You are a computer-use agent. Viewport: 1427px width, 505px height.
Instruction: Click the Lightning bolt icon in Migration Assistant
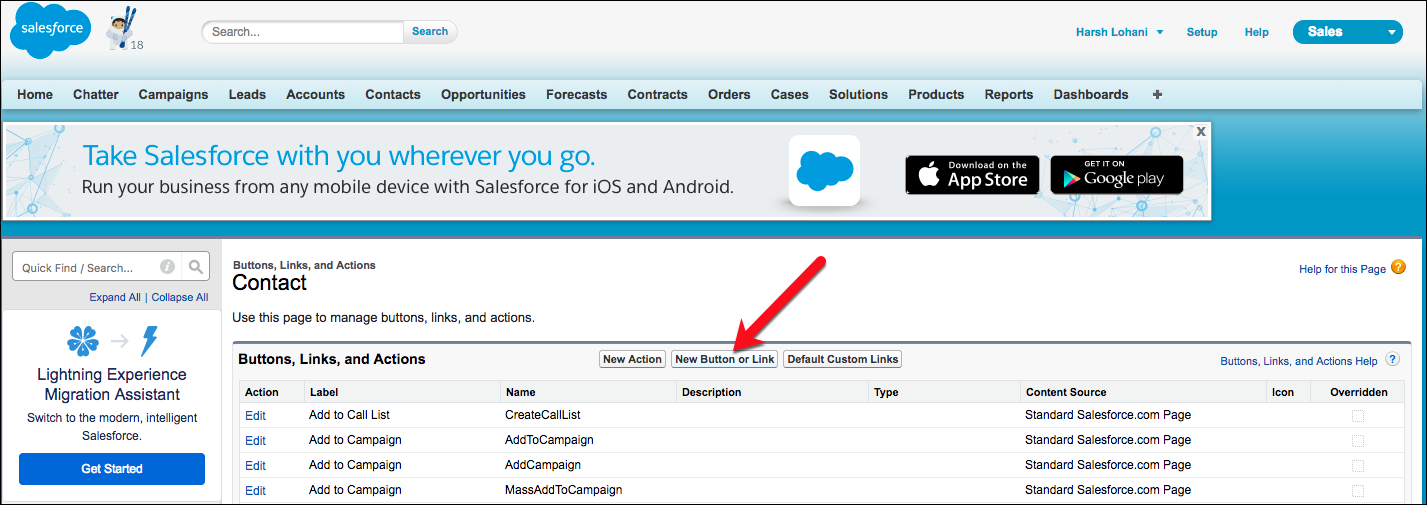point(149,341)
